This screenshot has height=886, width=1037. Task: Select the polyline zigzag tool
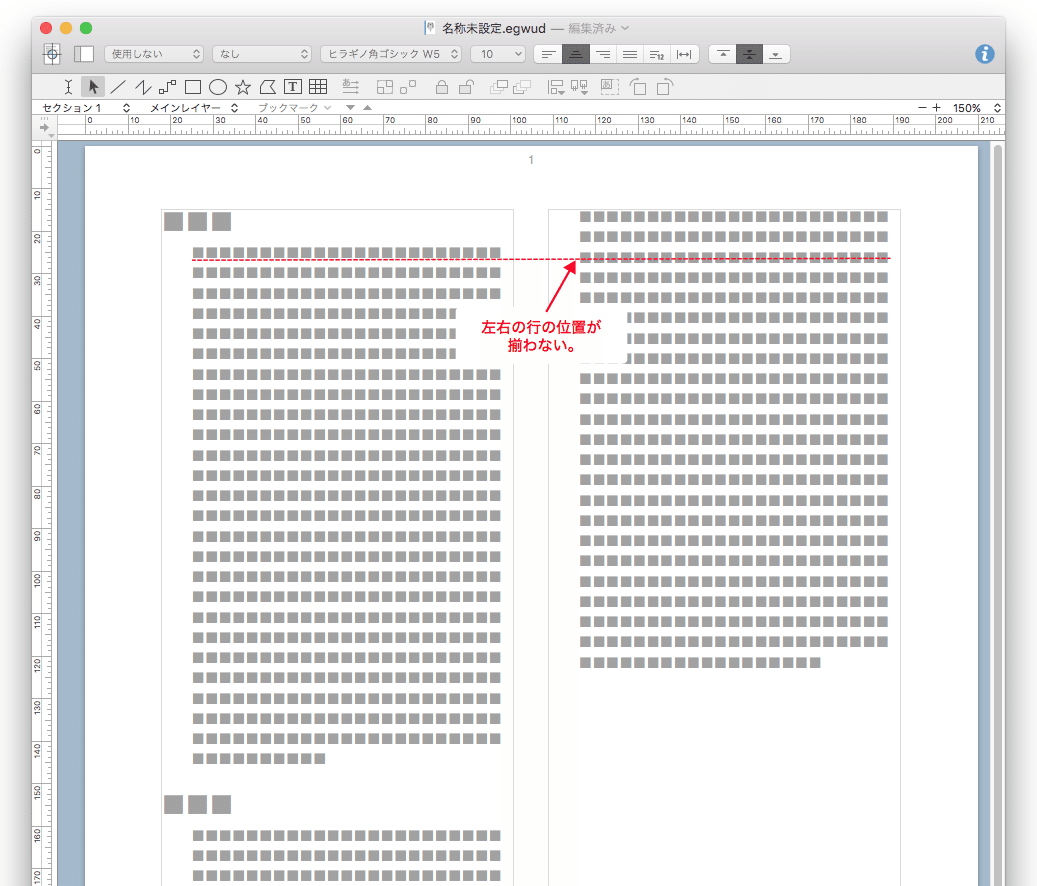tap(143, 87)
